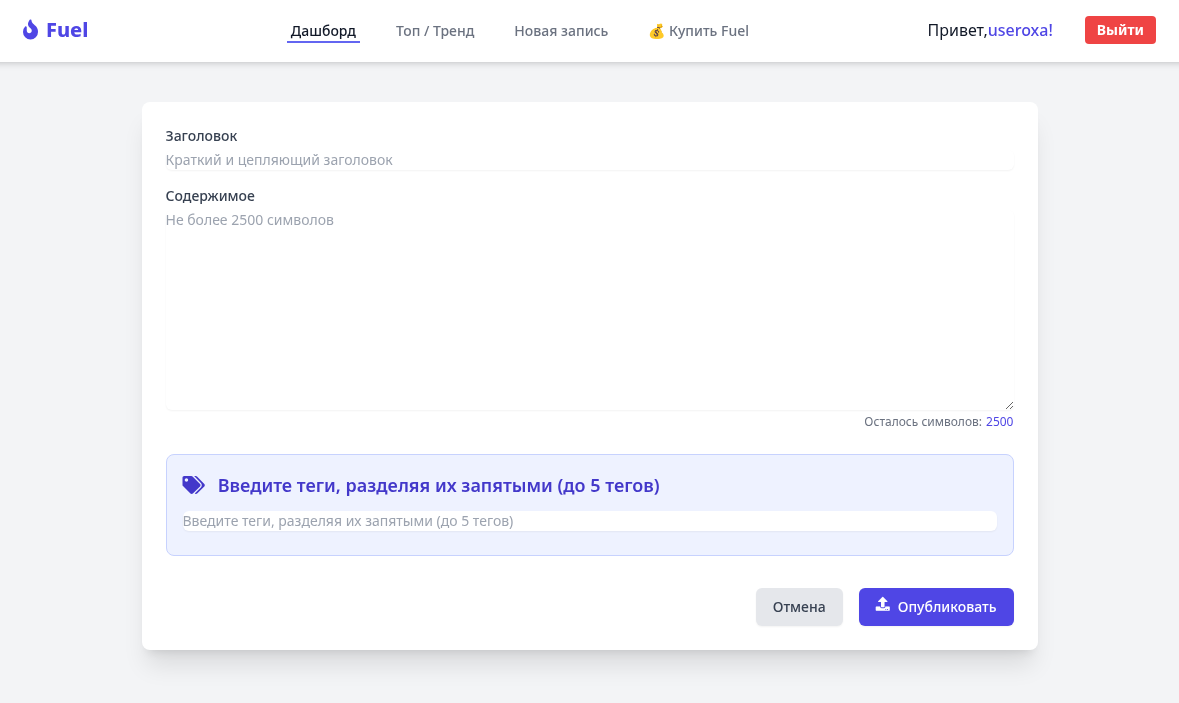Open the Новая запись menu item

tap(561, 31)
